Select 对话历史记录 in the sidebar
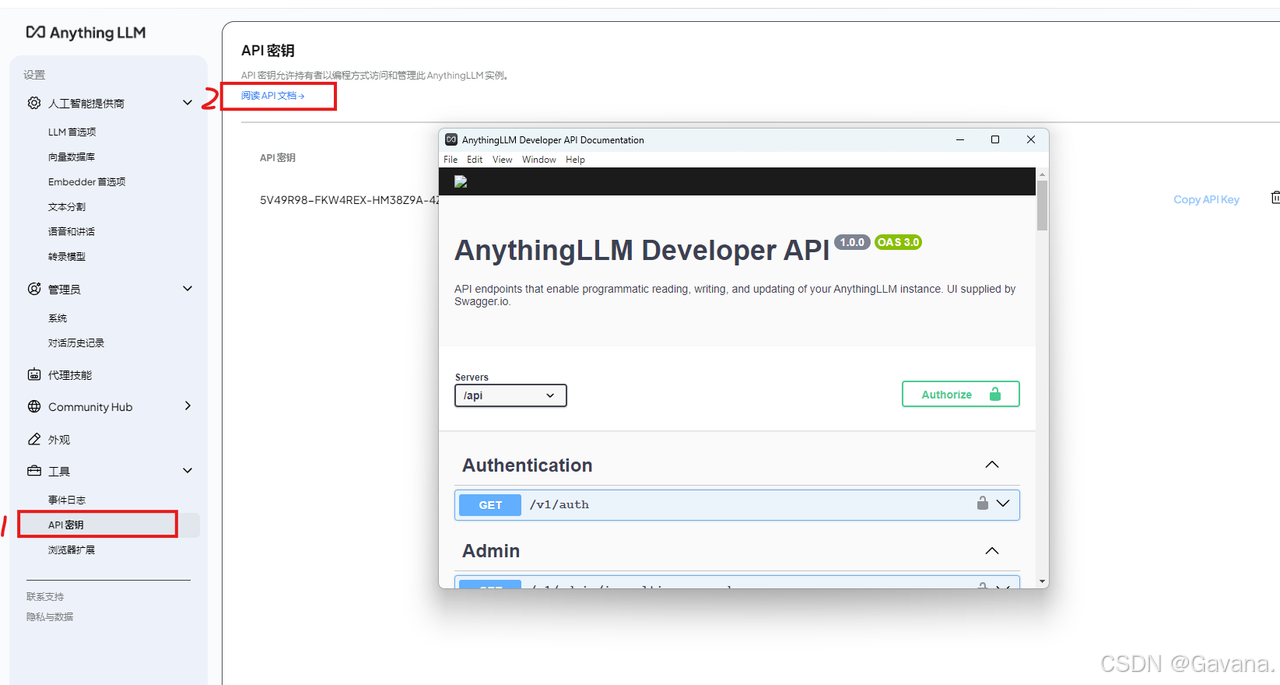Image resolution: width=1280 pixels, height=685 pixels. (76, 343)
